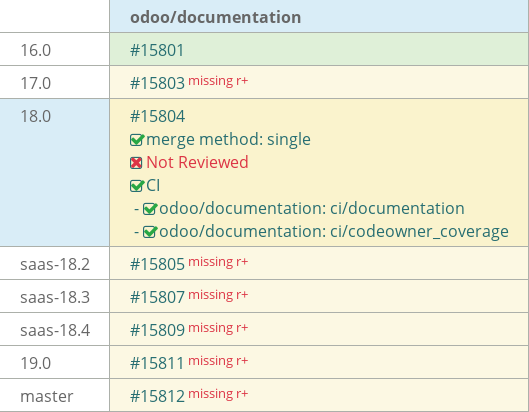Select the 19.0 branch cell
The image size is (529, 412).
(x=55, y=362)
